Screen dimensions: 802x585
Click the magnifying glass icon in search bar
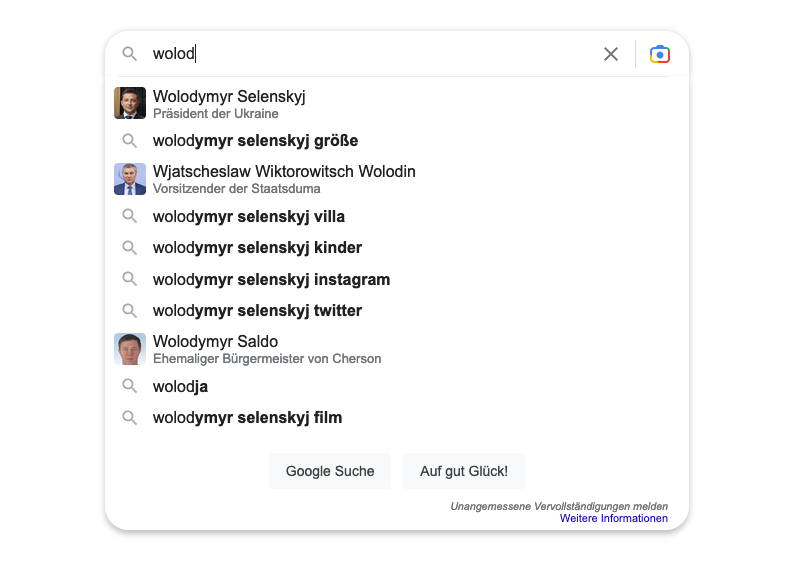click(130, 54)
